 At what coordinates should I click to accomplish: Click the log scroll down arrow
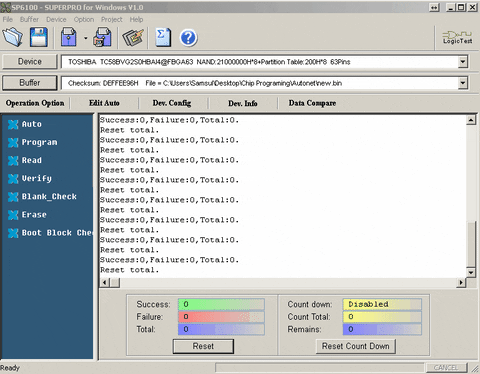[471, 272]
